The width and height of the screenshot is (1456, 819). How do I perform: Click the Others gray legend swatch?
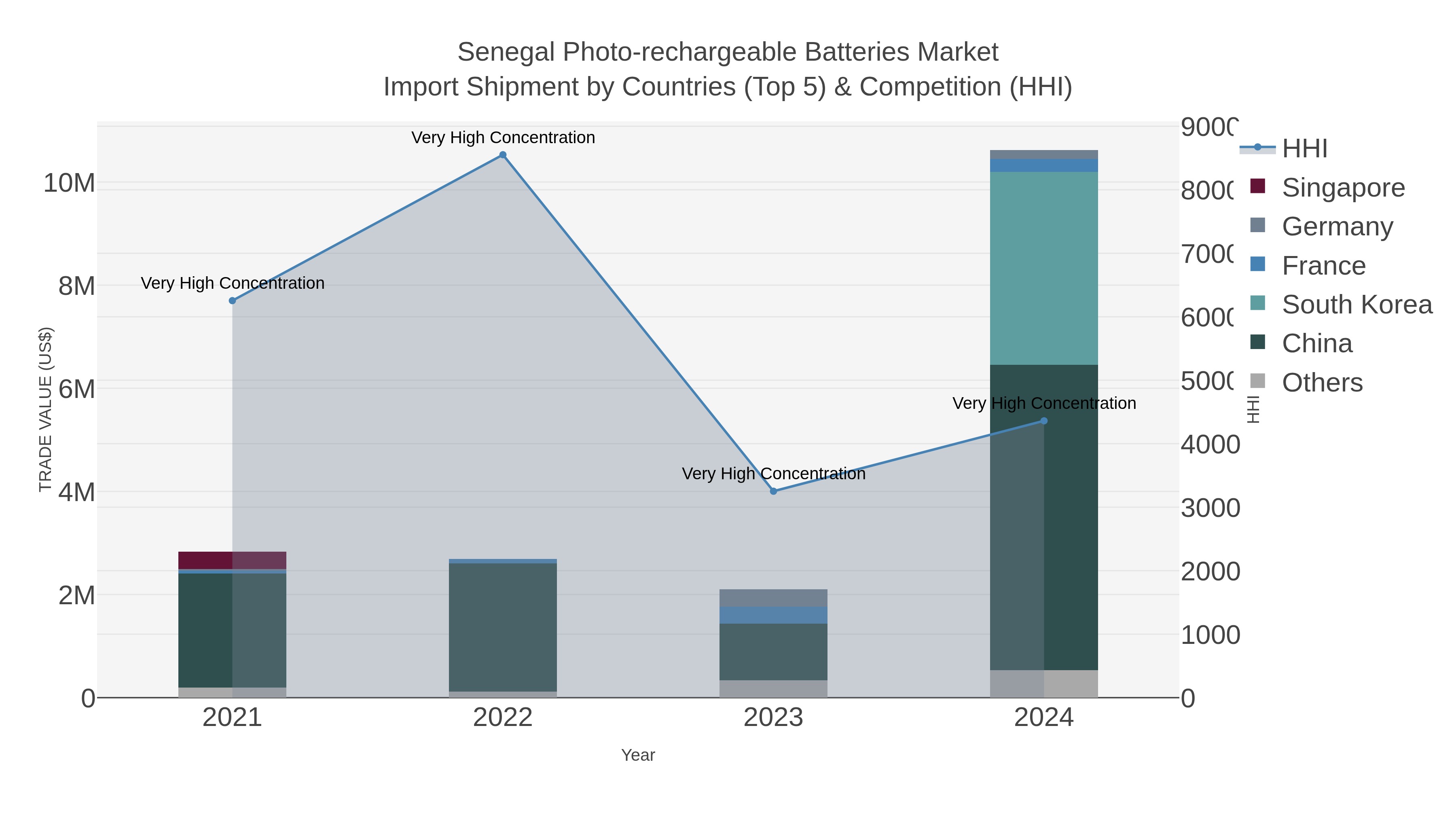(x=1257, y=381)
